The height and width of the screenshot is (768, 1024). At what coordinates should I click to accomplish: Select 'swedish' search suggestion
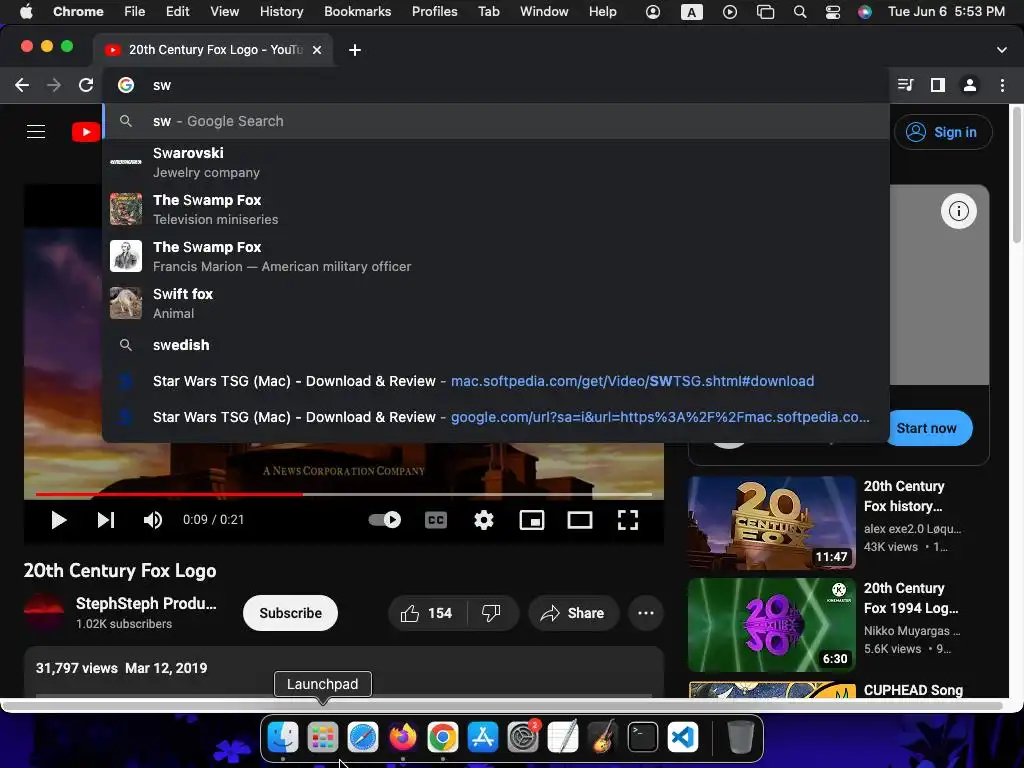496,345
